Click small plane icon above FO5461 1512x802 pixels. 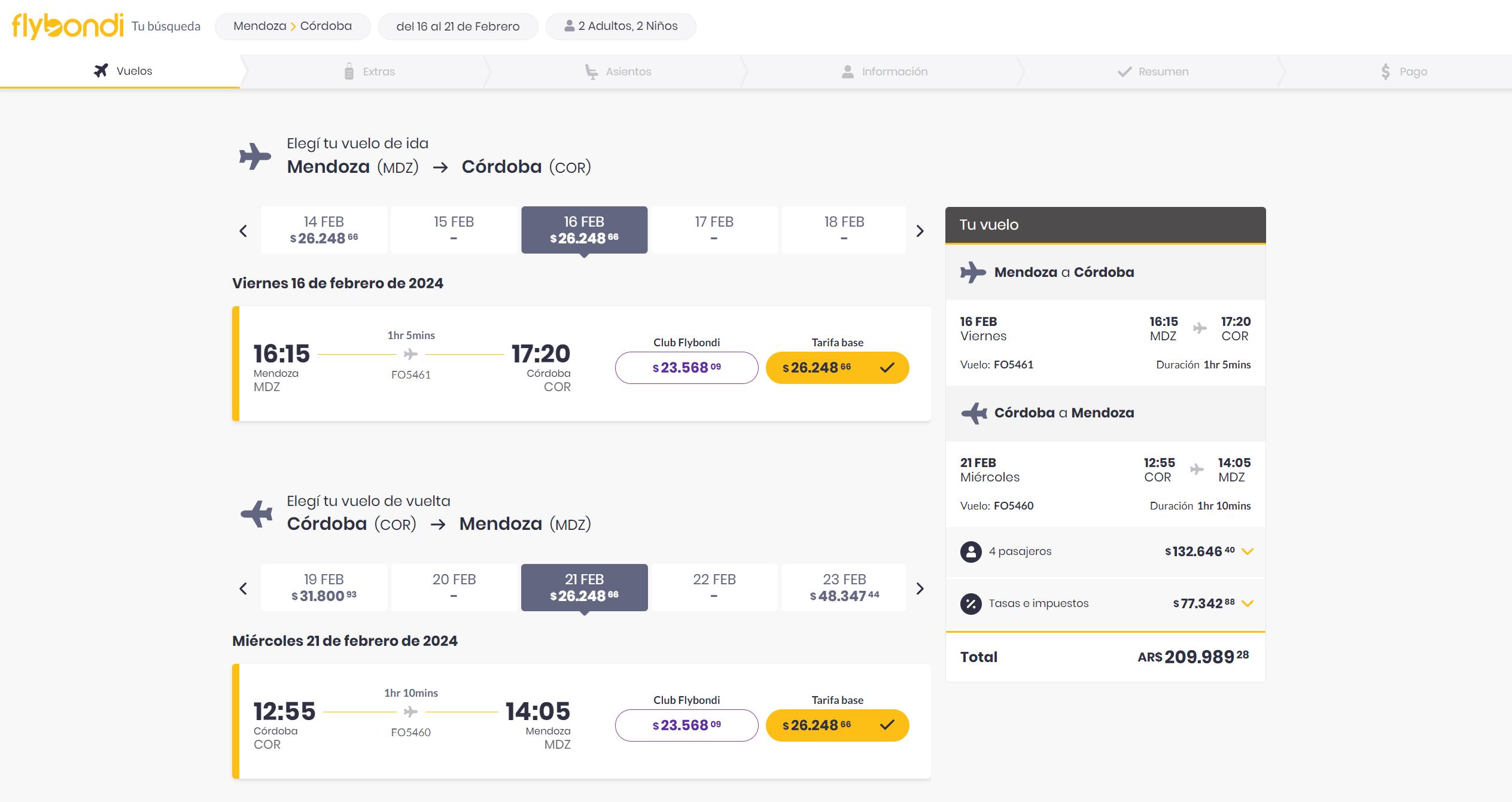click(410, 355)
